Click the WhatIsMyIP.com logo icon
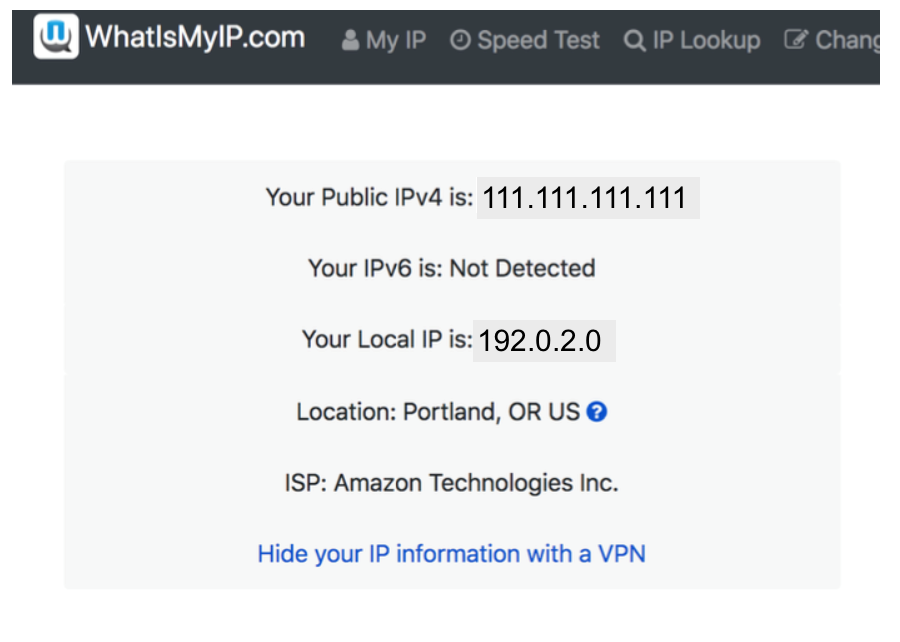This screenshot has height=642, width=900. [56, 36]
